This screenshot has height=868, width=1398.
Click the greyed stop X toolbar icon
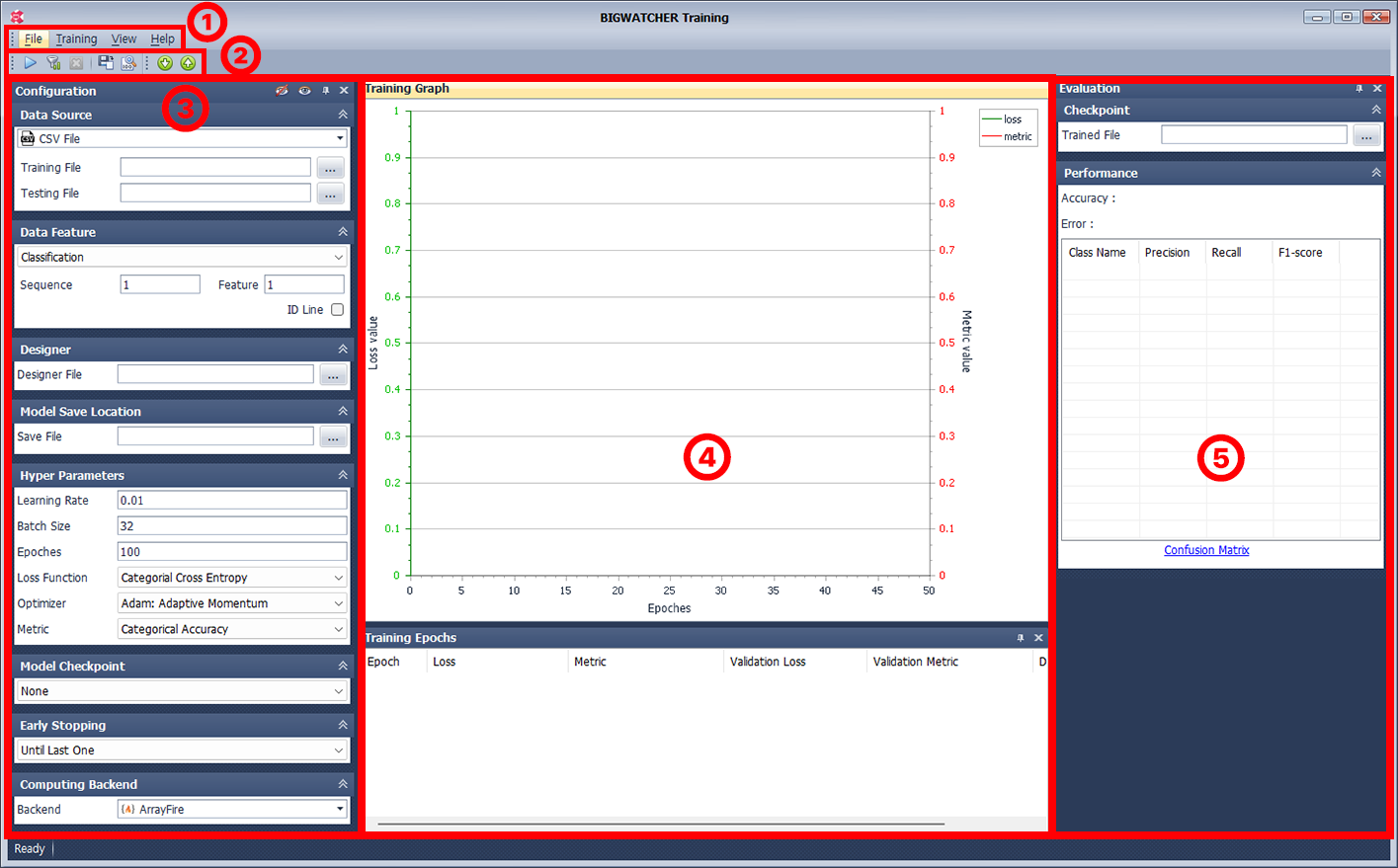point(76,63)
